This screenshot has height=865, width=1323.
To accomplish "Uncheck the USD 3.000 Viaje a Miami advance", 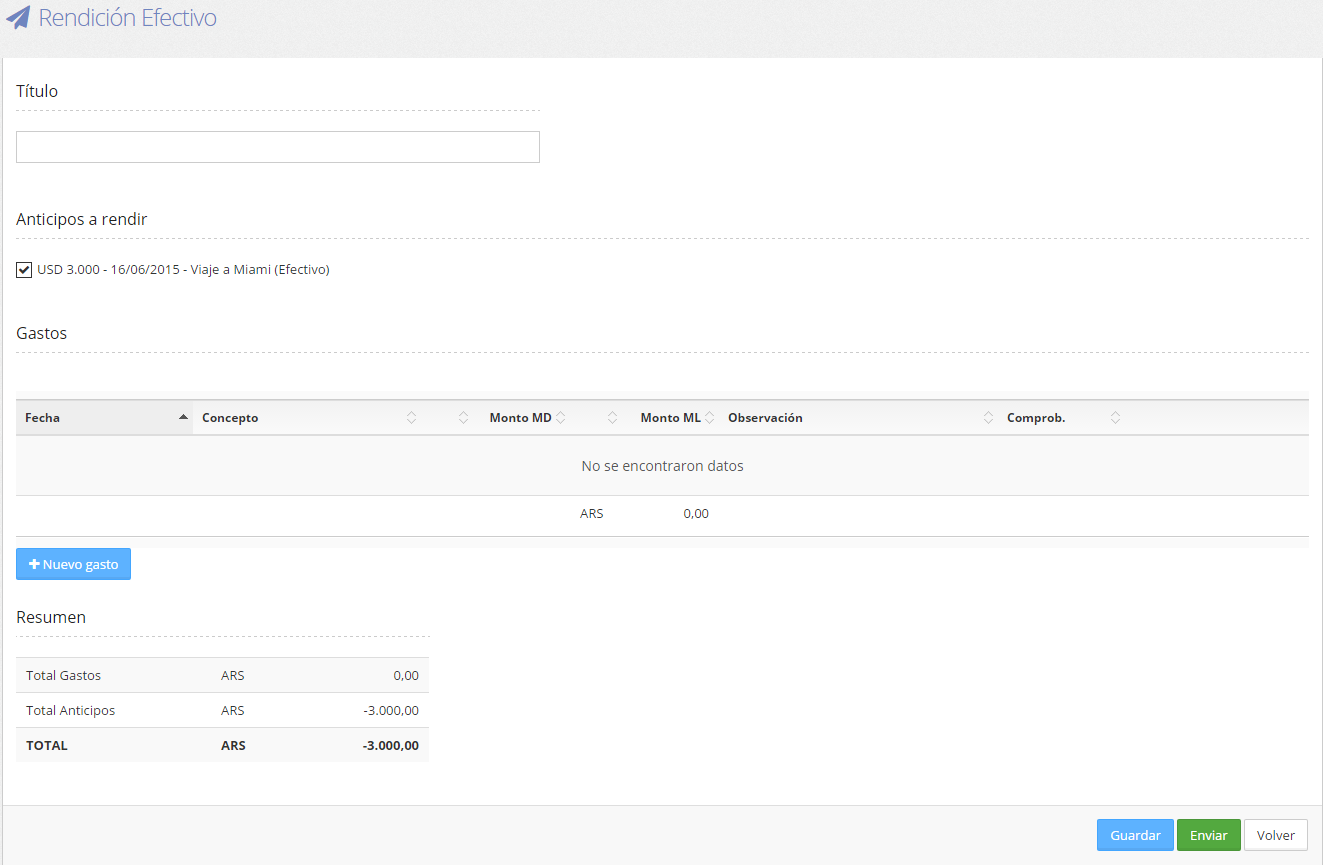I will coord(24,270).
